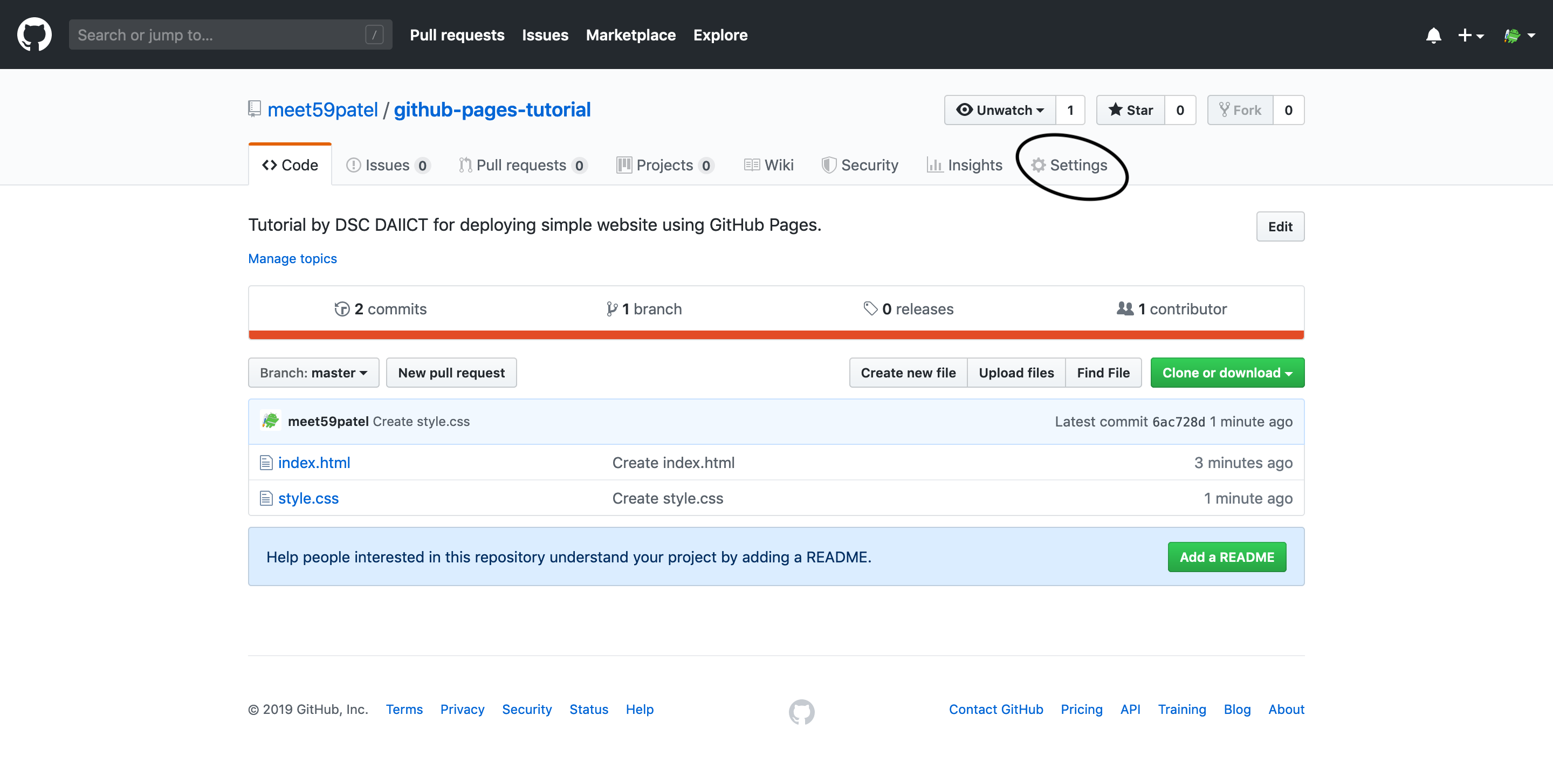Click Add a README button
Viewport: 1553px width, 784px height.
(1227, 556)
